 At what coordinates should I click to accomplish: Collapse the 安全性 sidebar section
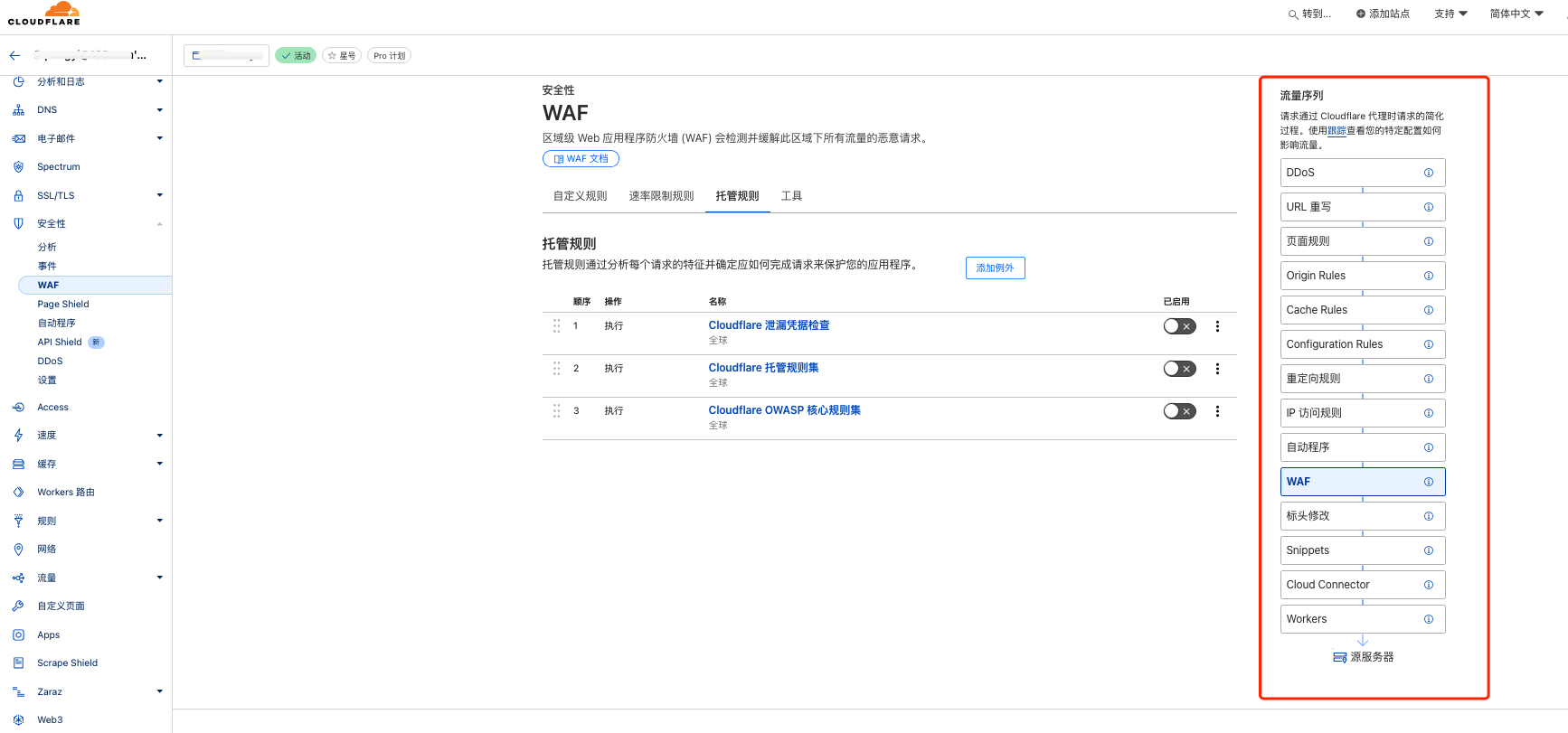pyautogui.click(x=159, y=224)
